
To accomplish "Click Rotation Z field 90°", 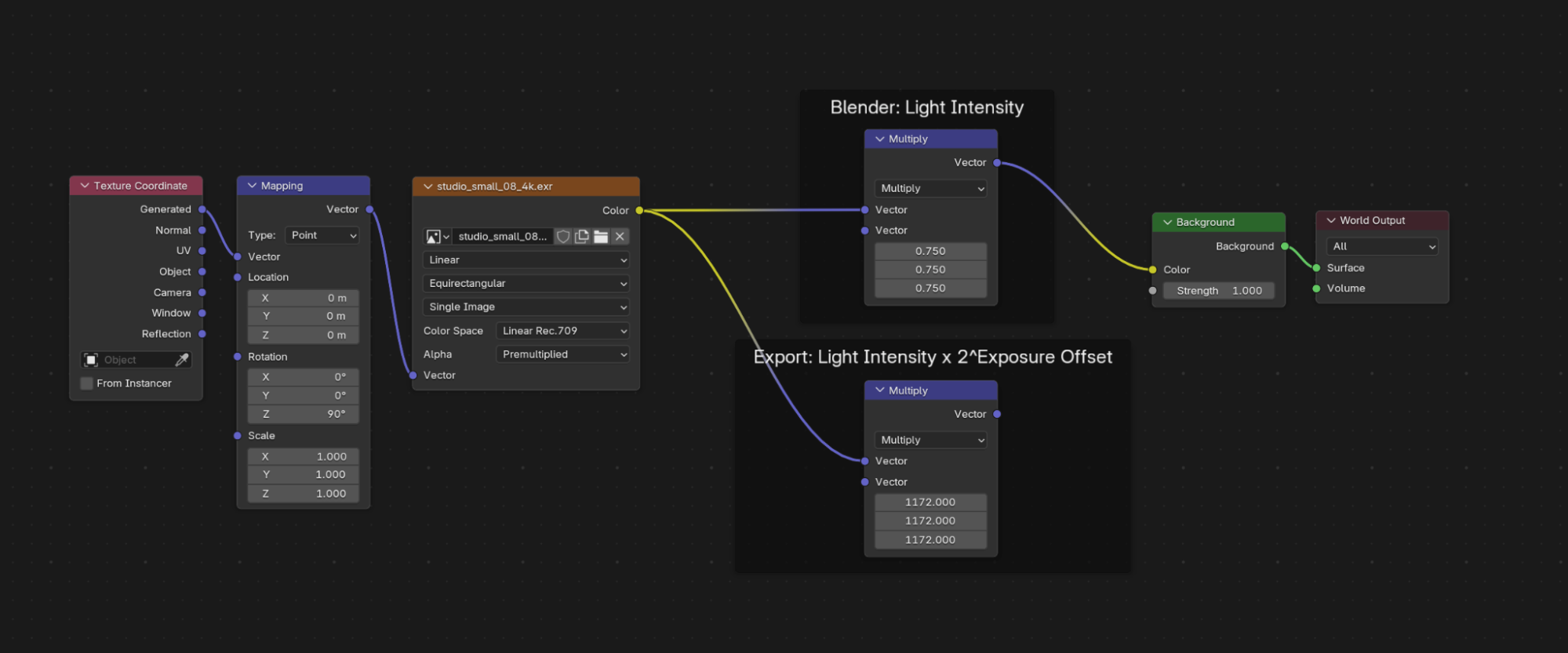I will coord(303,414).
